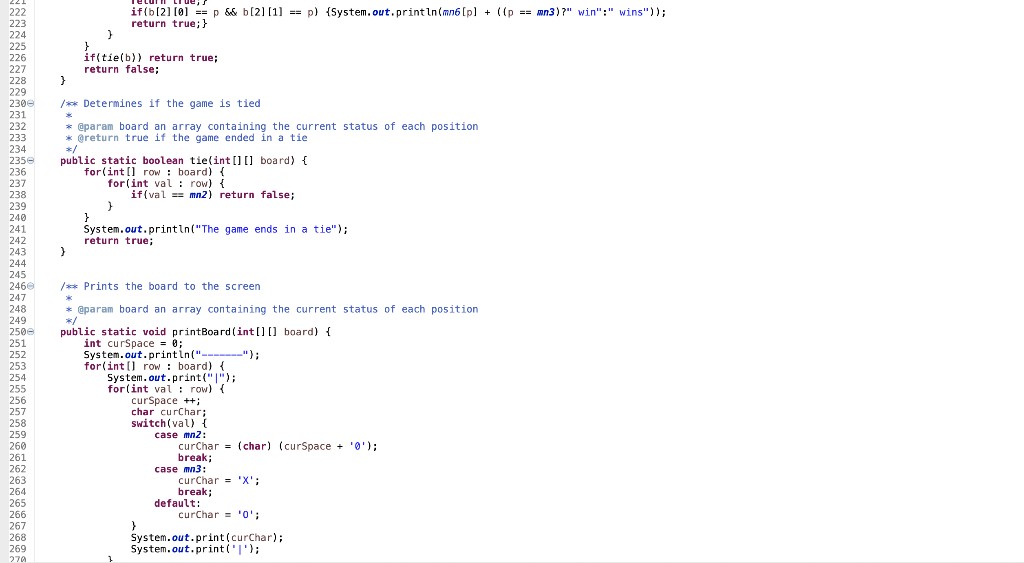The height and width of the screenshot is (563, 1024).
Task: Click the "Prints the board to the screen" comment
Action: click(172, 287)
